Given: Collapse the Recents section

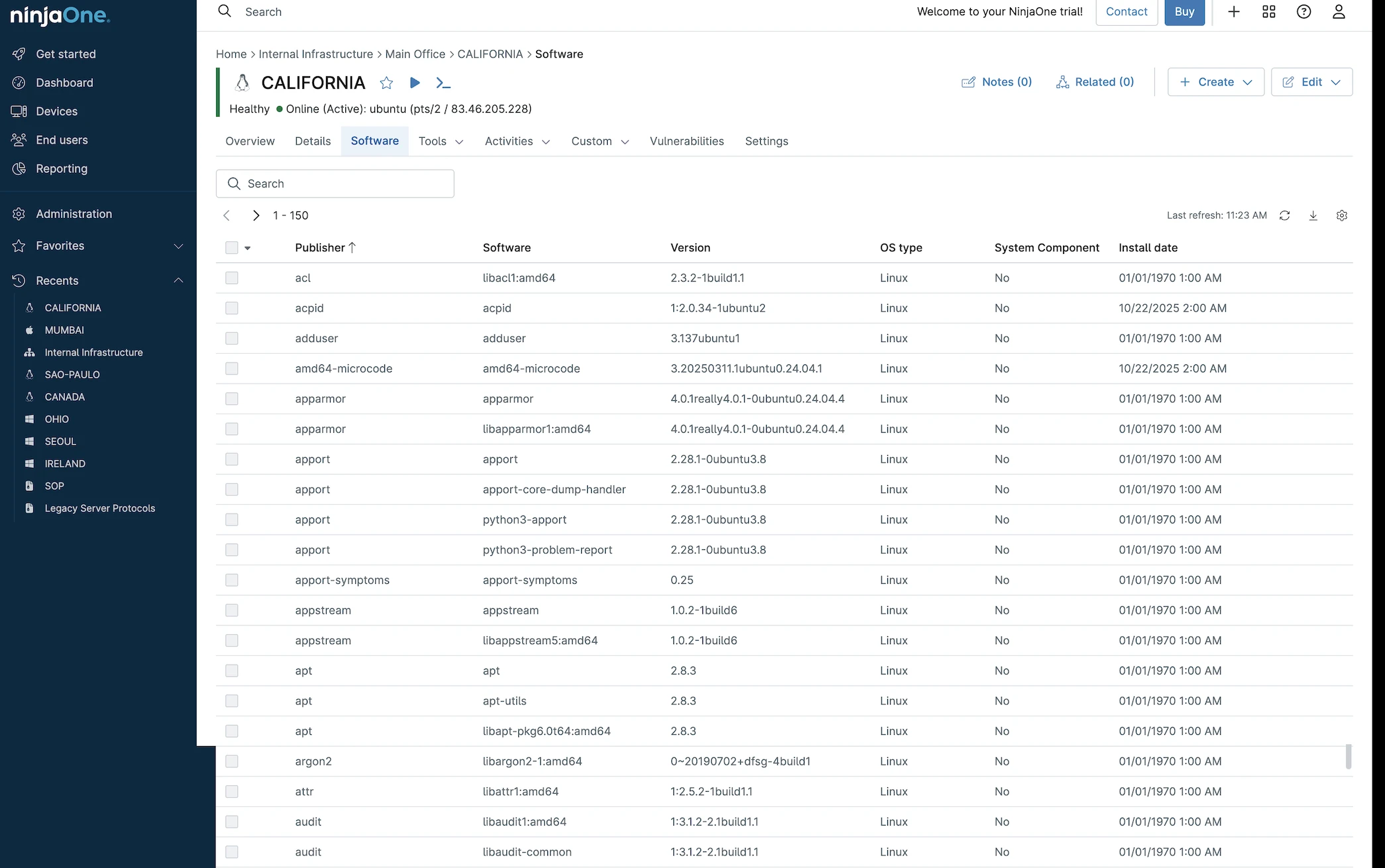Looking at the screenshot, I should pyautogui.click(x=178, y=281).
